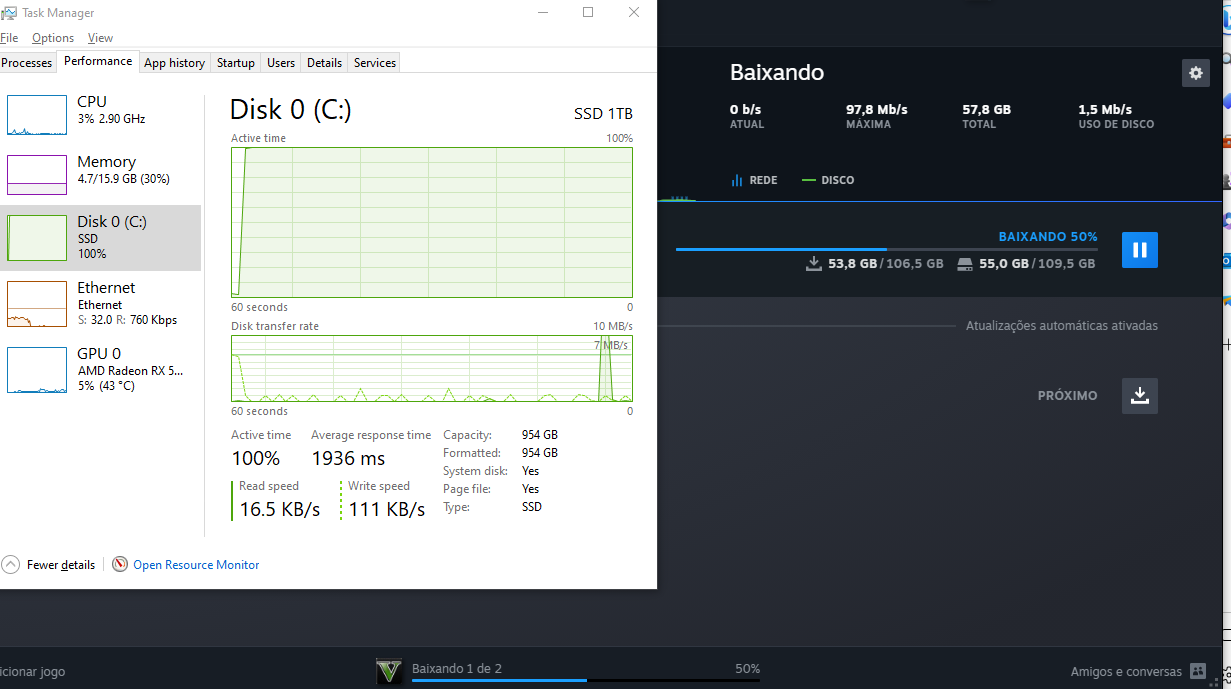Screen dimensions: 1231x689
Task: Open the Amigos e conversas chat icon
Action: click(x=1197, y=672)
